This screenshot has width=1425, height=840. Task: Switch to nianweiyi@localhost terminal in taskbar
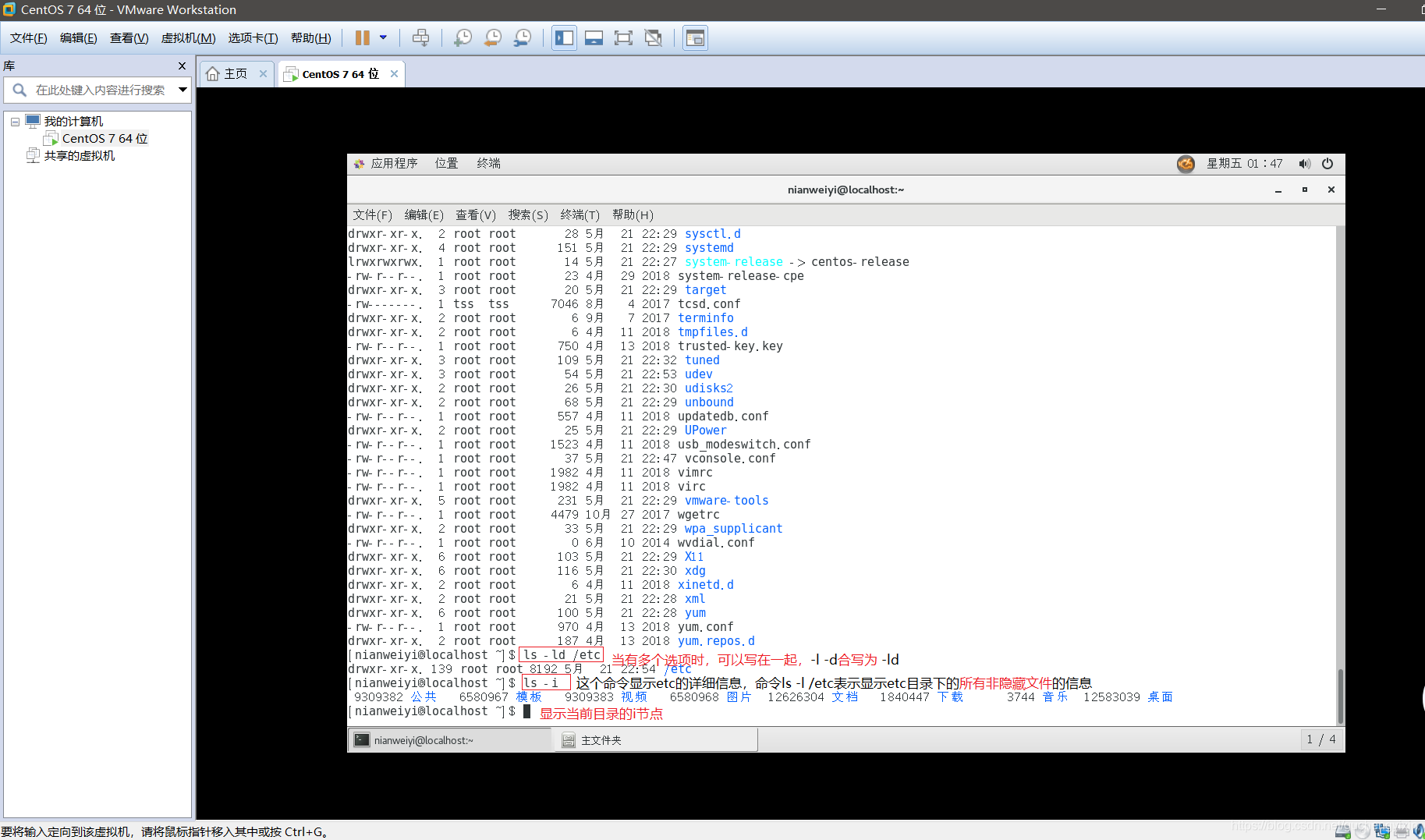tap(450, 740)
